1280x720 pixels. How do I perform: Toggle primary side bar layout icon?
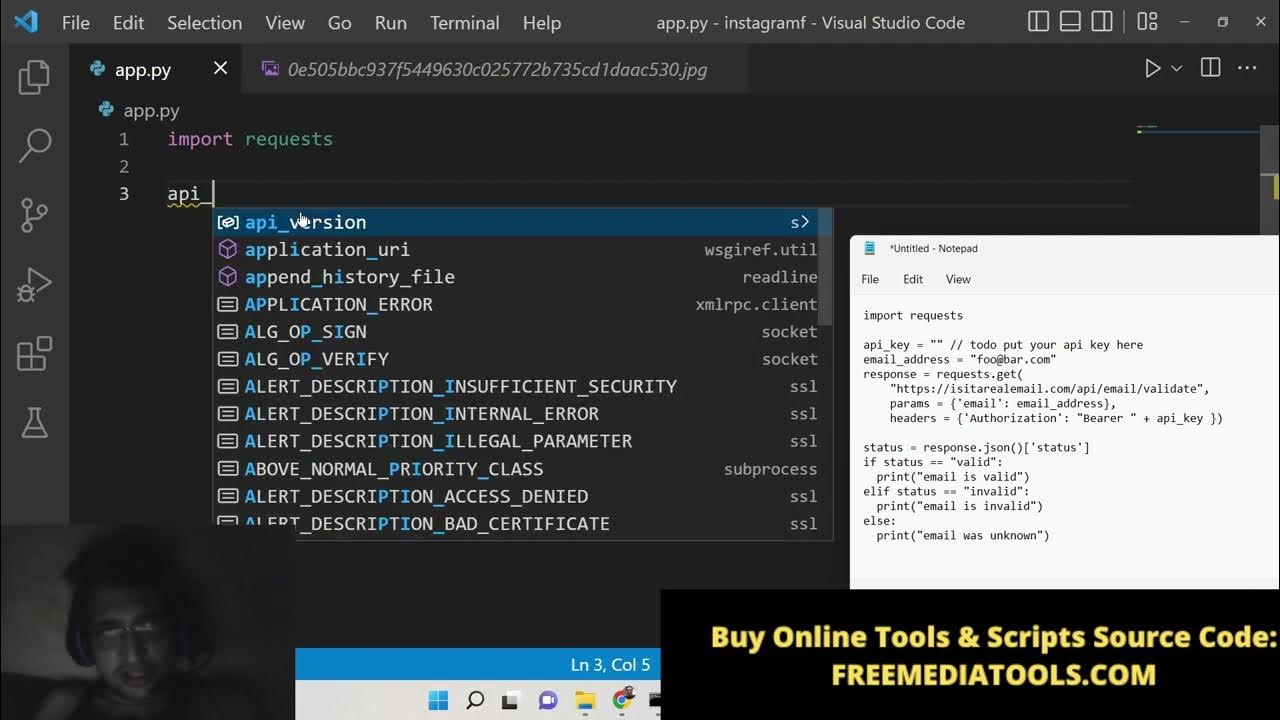[x=1039, y=22]
